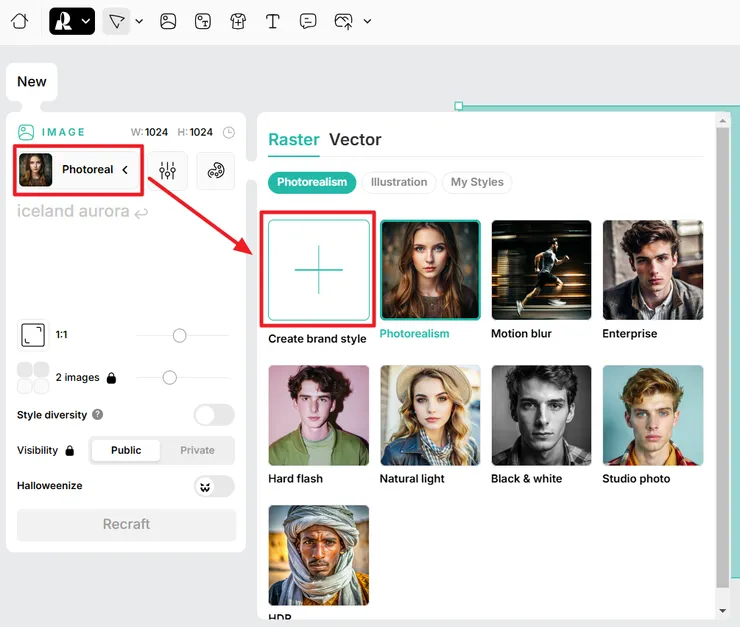Image resolution: width=740 pixels, height=627 pixels.
Task: Select the mockup t-shirt tool
Action: tap(237, 21)
